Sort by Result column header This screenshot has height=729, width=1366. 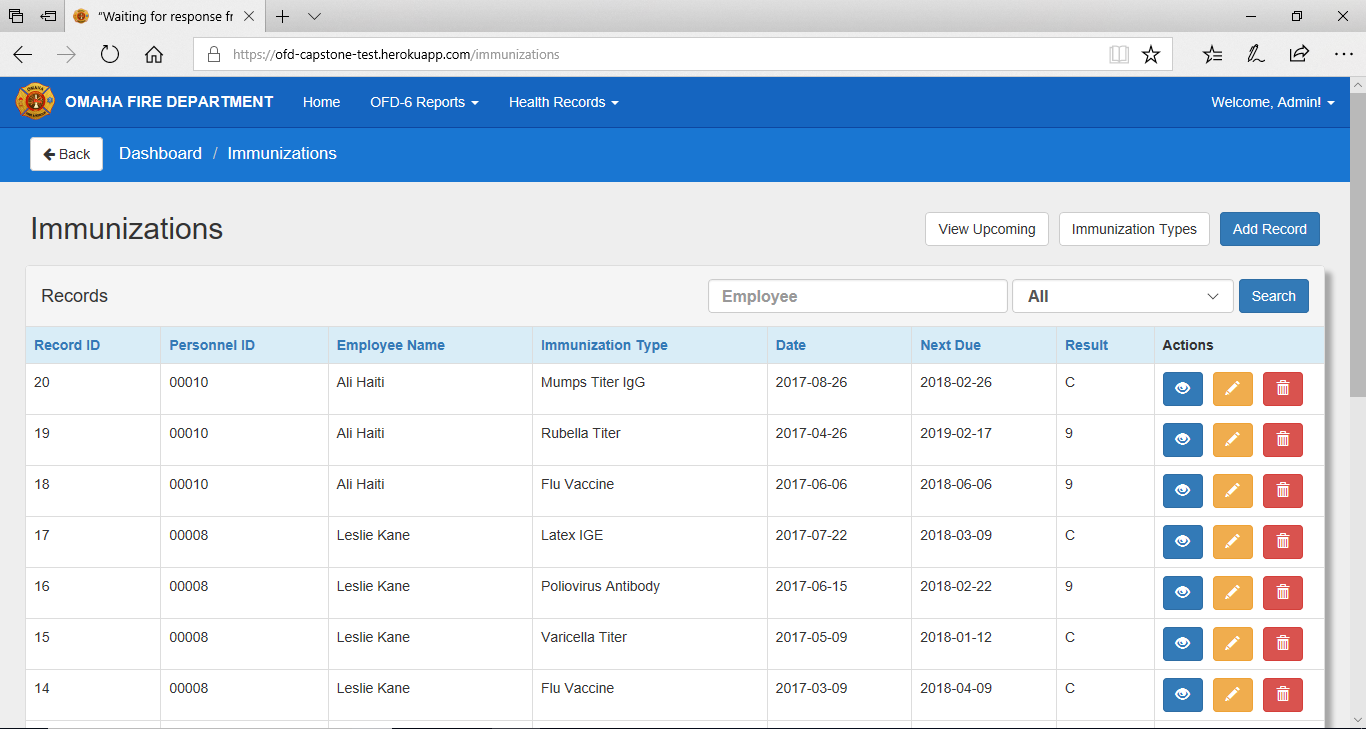(1087, 345)
